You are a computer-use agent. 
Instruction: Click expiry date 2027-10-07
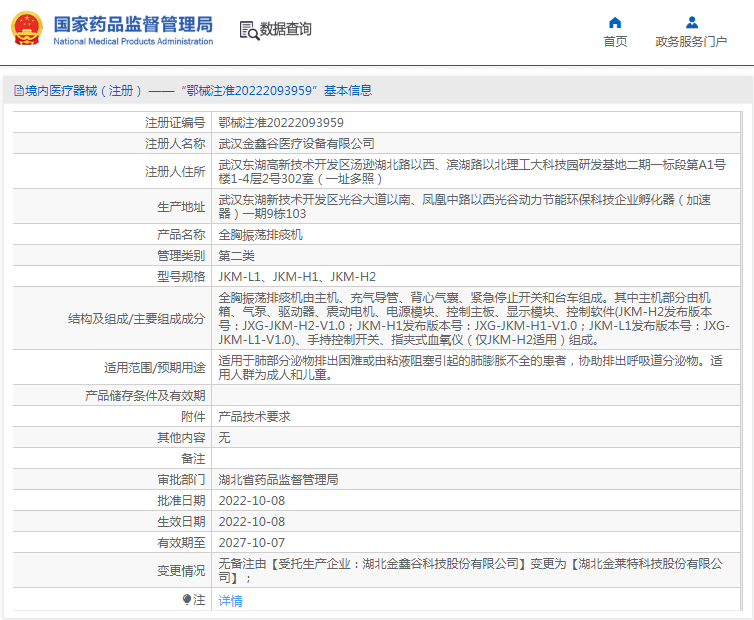click(x=251, y=543)
